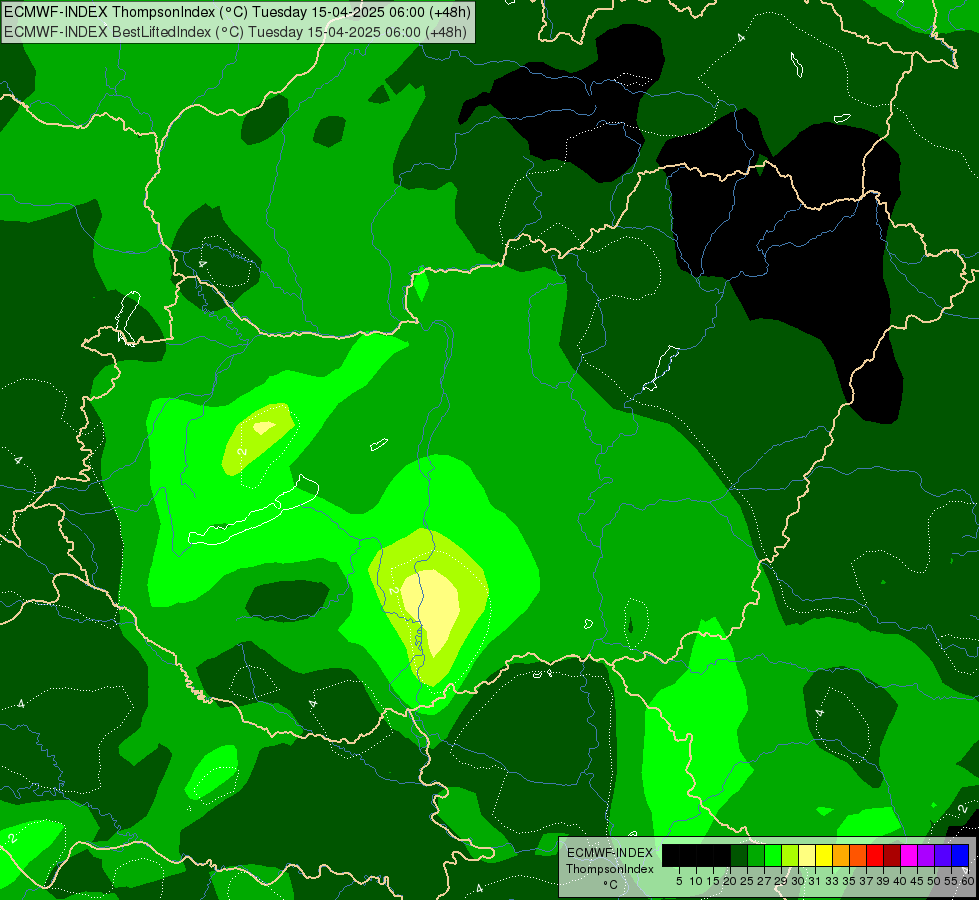Click the legend value label 20
The width and height of the screenshot is (979, 900).
pyautogui.click(x=730, y=881)
